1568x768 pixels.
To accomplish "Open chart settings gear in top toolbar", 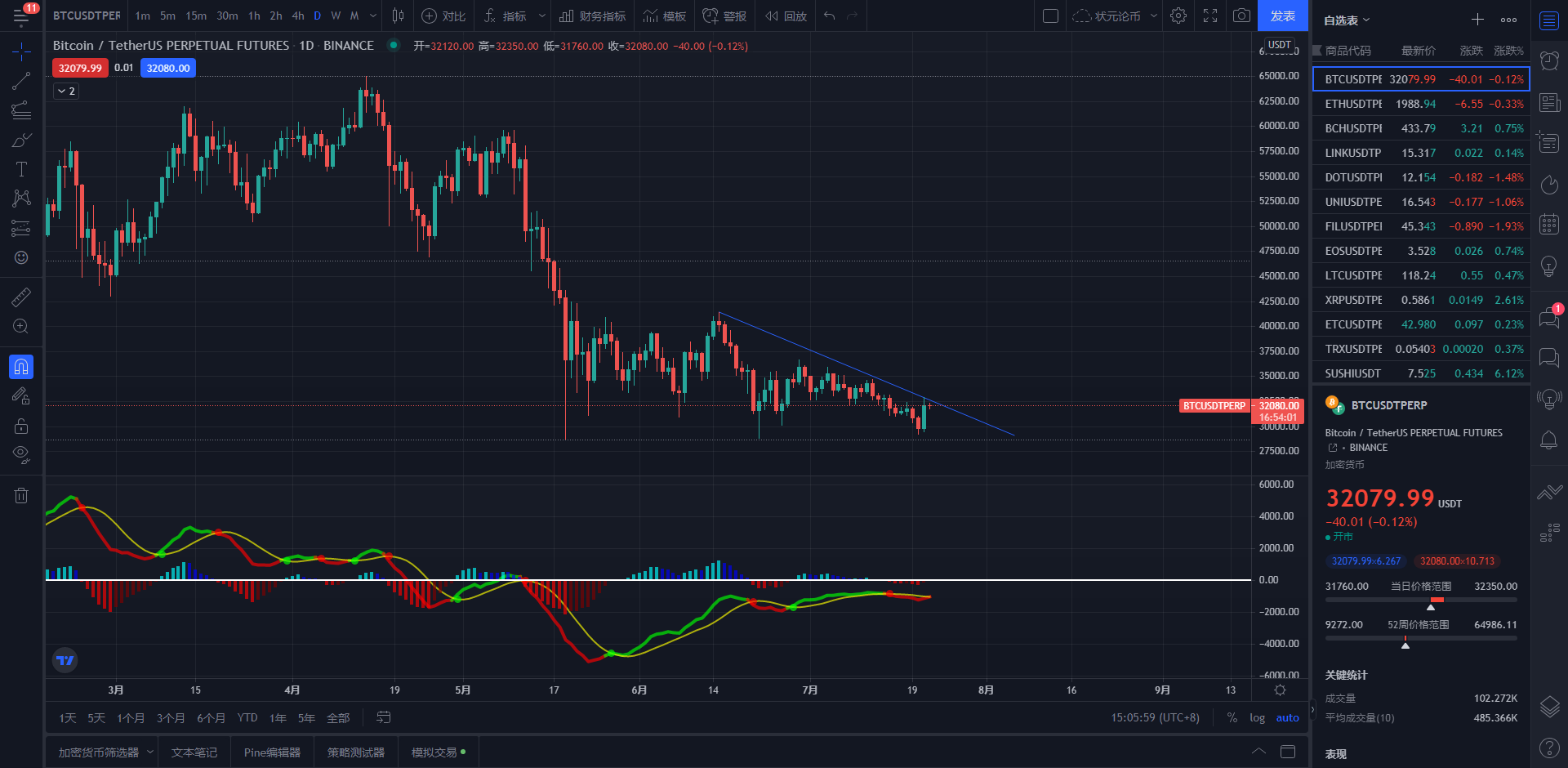I will point(1178,16).
